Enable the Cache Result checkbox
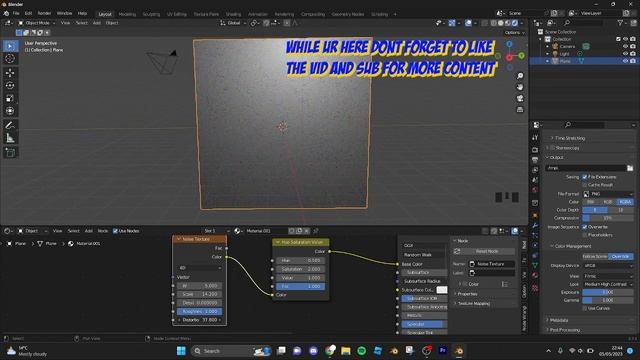Viewport: 640px width, 360px height. click(x=585, y=185)
